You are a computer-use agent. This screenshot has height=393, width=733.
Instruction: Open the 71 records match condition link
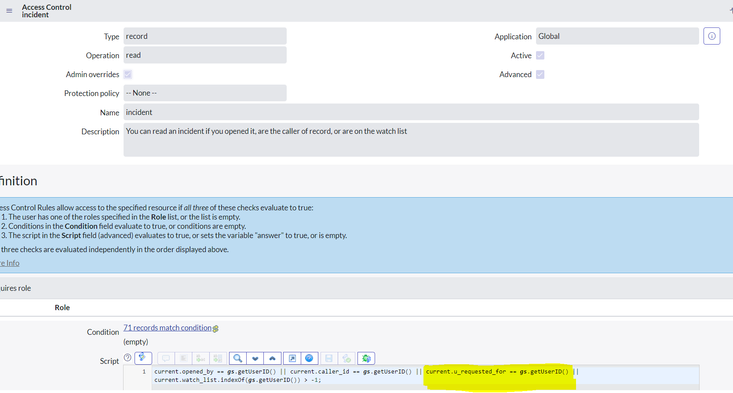tap(167, 328)
